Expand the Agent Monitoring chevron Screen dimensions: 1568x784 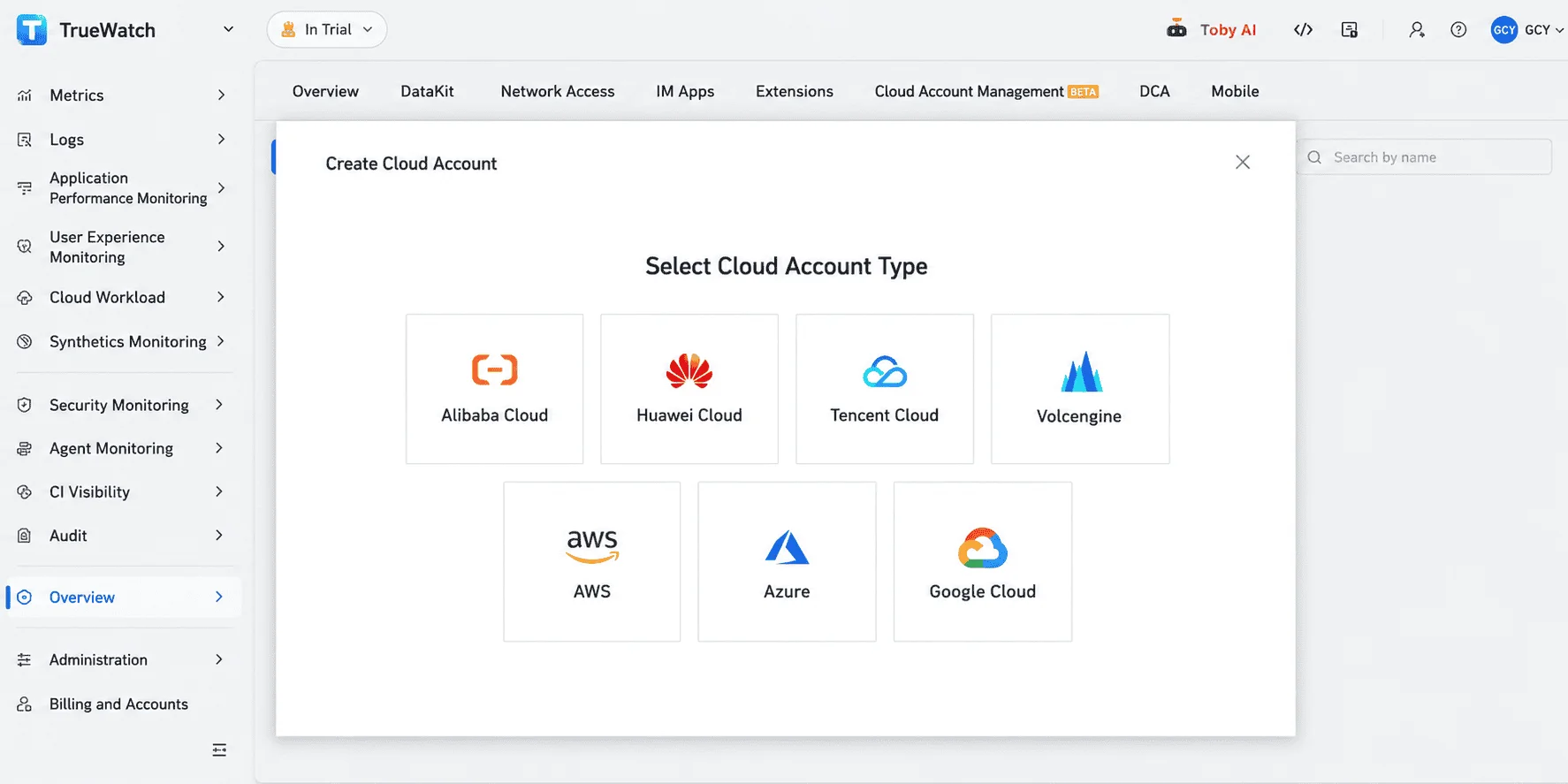219,449
